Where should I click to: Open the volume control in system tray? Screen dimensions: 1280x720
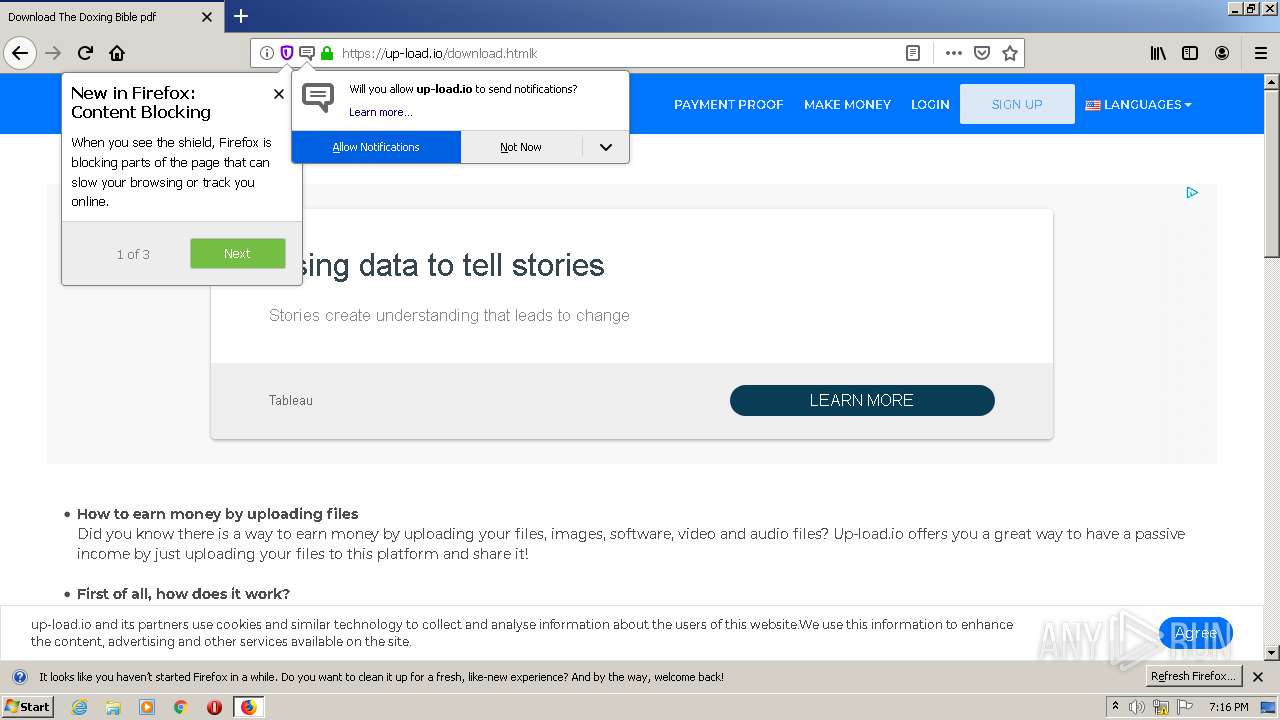[x=1137, y=707]
